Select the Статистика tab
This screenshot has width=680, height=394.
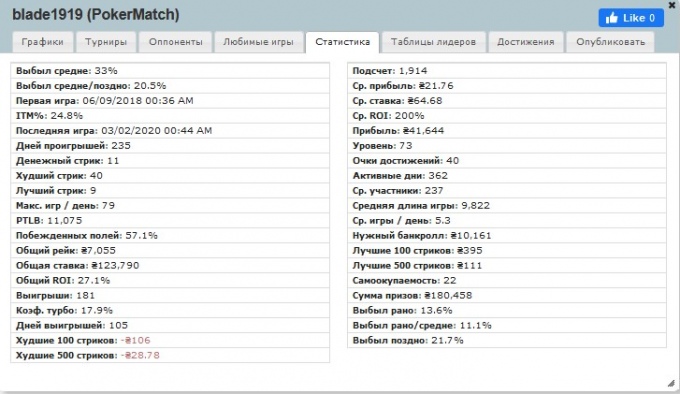[x=342, y=42]
